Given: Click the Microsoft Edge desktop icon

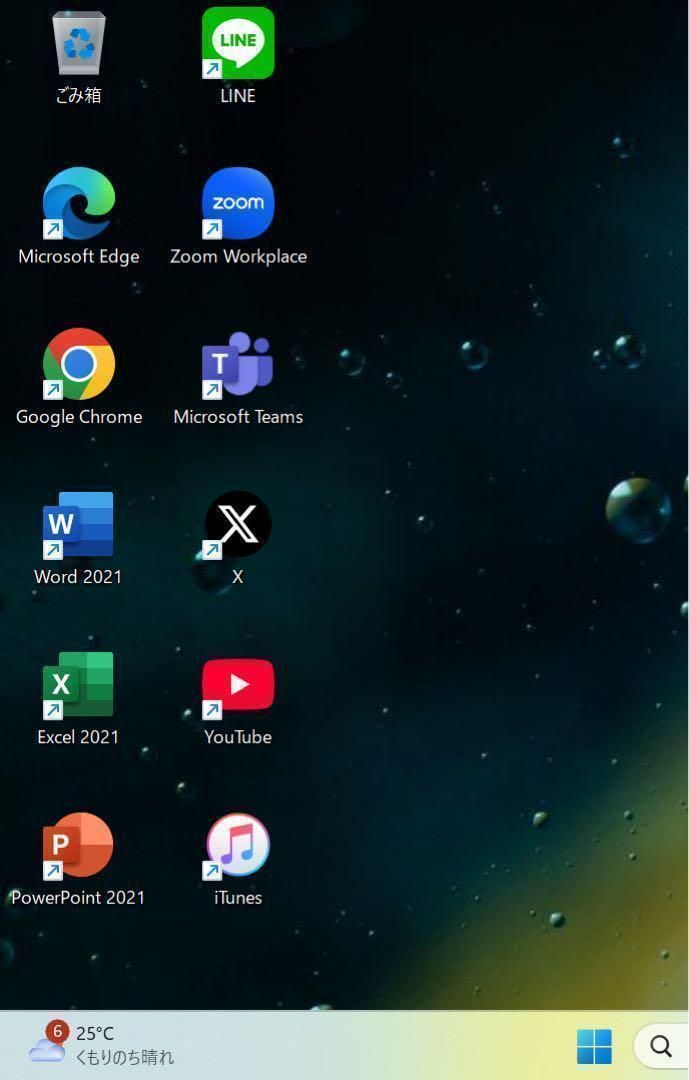Looking at the screenshot, I should 78,204.
